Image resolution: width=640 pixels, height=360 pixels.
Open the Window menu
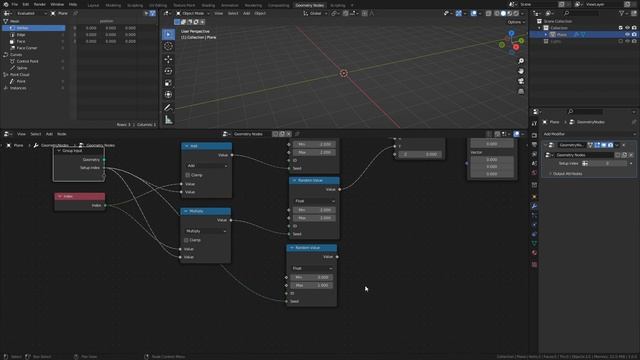point(57,4)
